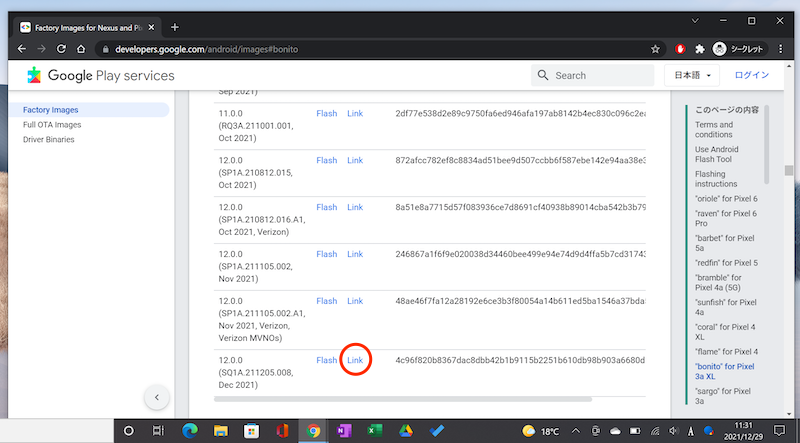The image size is (800, 443).
Task: Open OneNote from the taskbar
Action: 344,431
